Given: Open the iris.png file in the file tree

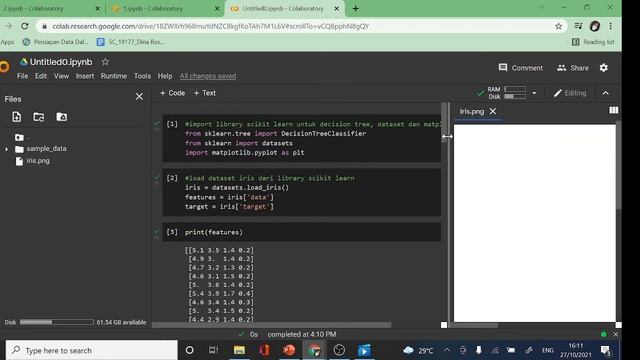Looking at the screenshot, I should pyautogui.click(x=38, y=161).
